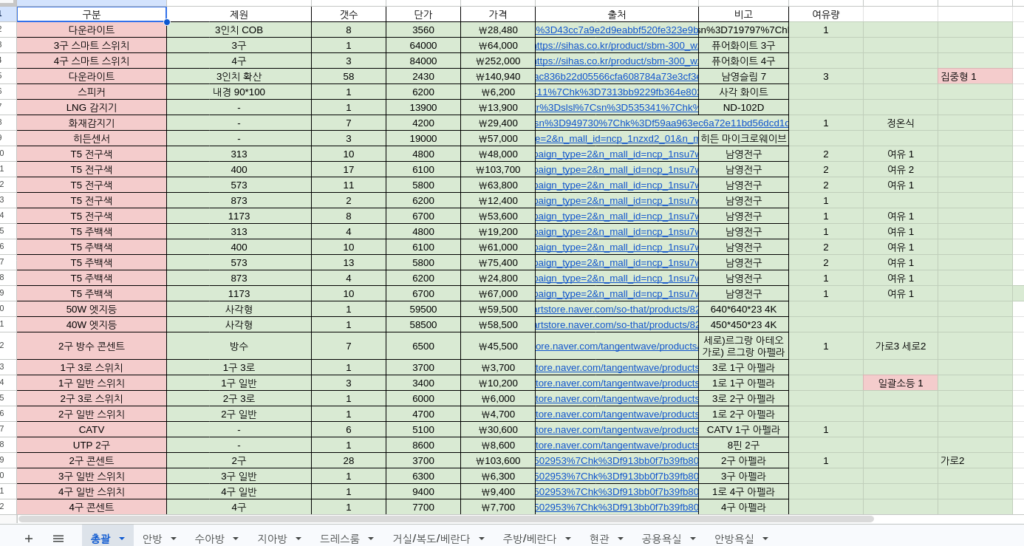Image resolution: width=1024 pixels, height=546 pixels.
Task: Open the source link in the 화재감지기 row
Action: (x=662, y=123)
